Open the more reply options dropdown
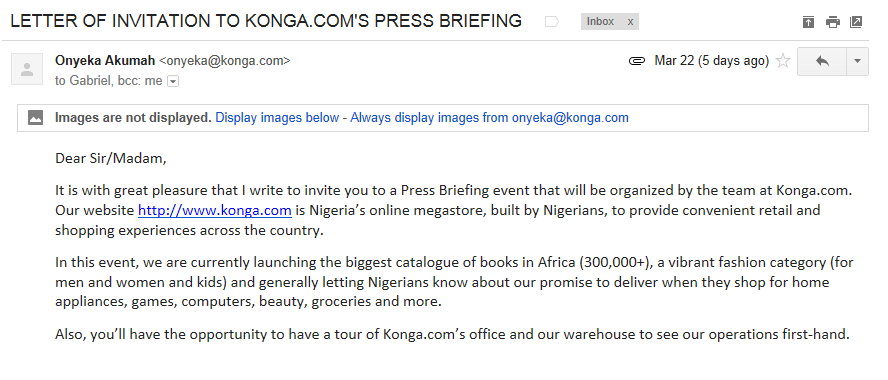 (x=857, y=61)
